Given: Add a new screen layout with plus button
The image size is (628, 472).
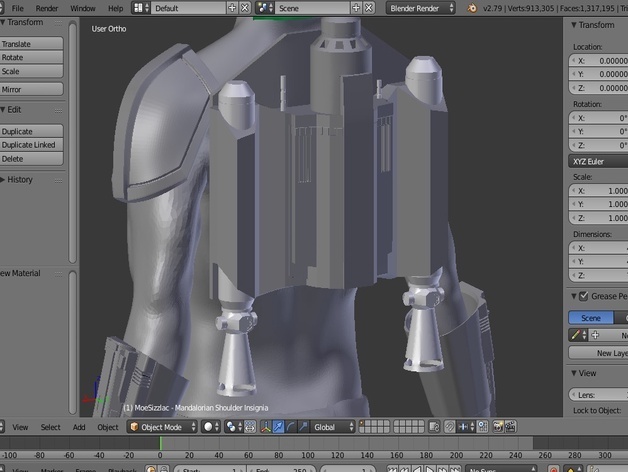Looking at the screenshot, I should (x=232, y=8).
